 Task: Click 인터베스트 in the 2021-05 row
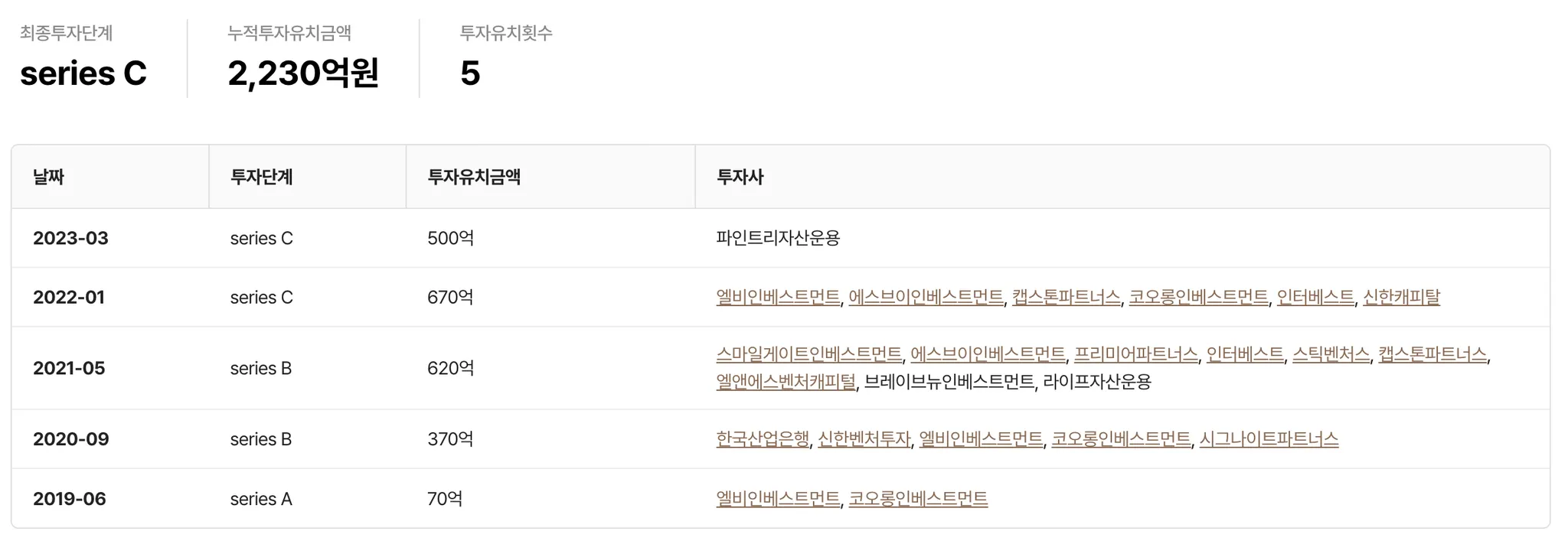pos(1245,354)
